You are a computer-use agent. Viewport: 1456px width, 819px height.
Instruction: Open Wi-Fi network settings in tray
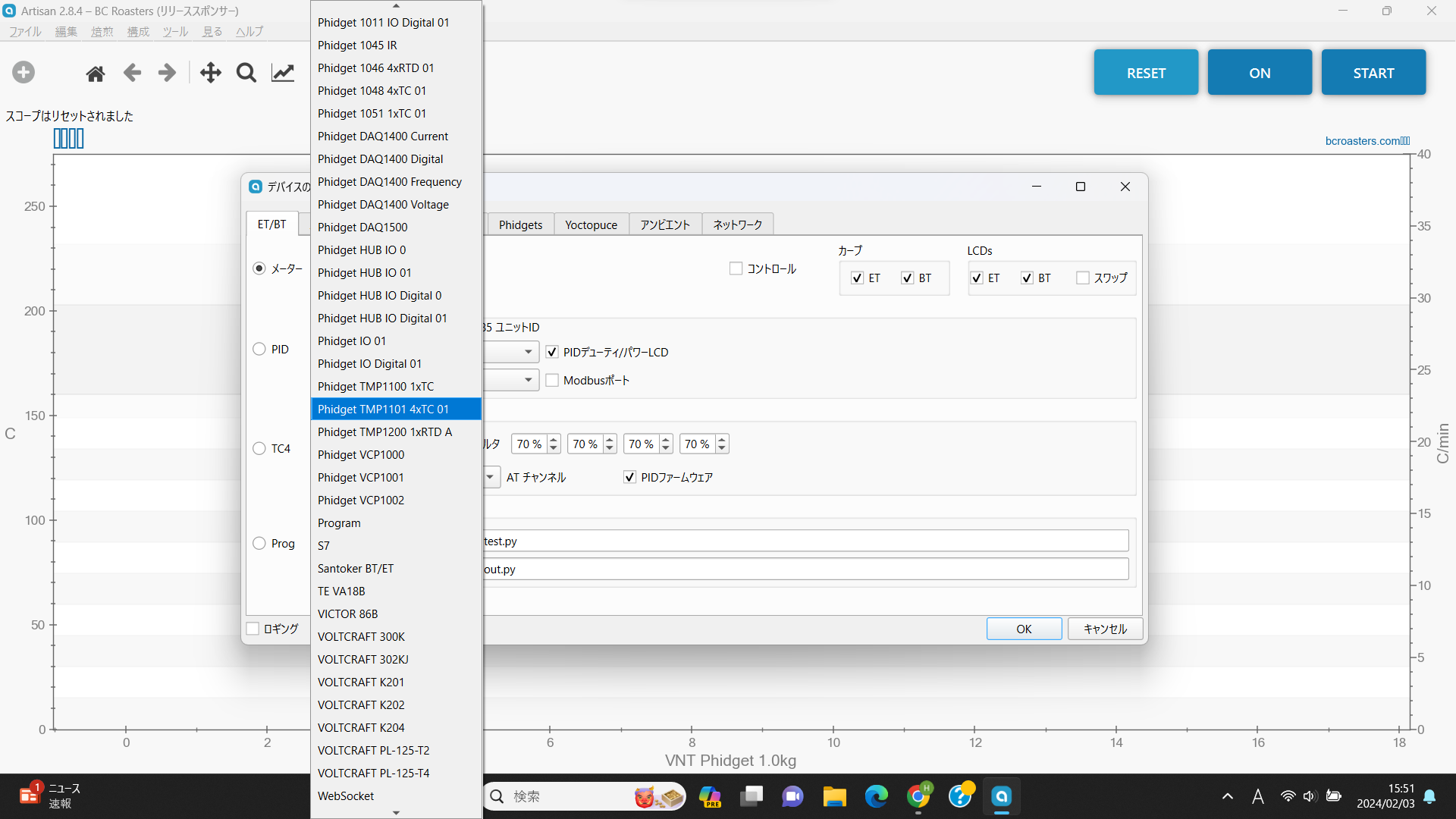point(1288,796)
